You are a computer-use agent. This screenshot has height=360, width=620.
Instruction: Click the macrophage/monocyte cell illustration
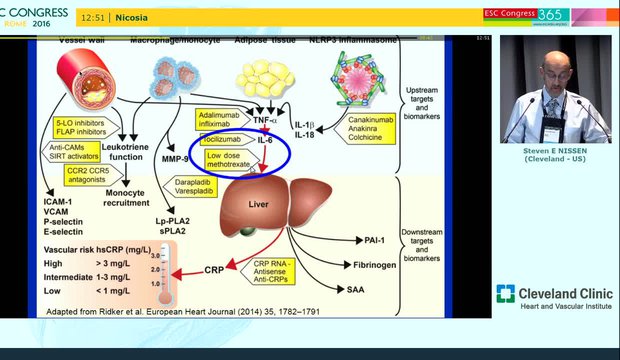175,77
